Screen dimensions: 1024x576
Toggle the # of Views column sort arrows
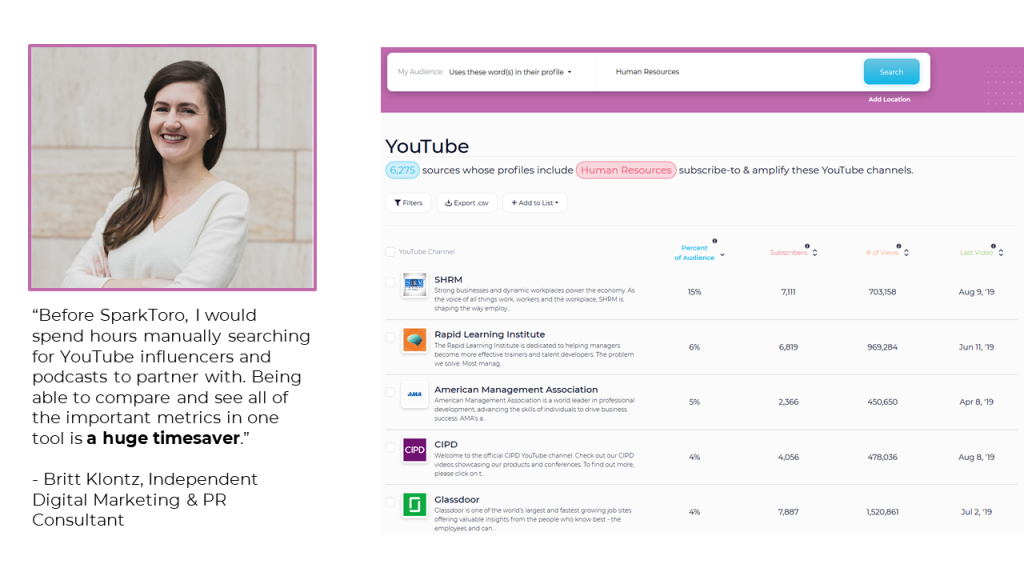[906, 253]
